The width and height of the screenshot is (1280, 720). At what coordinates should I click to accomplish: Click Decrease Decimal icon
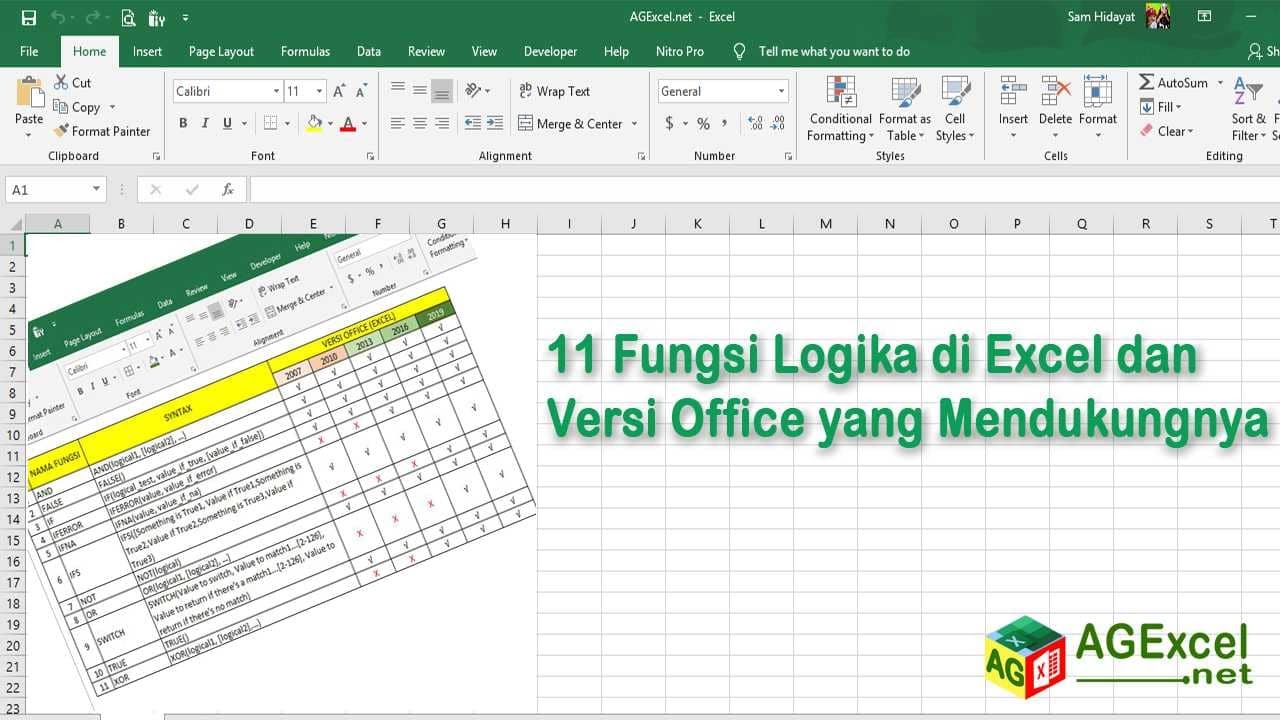779,123
